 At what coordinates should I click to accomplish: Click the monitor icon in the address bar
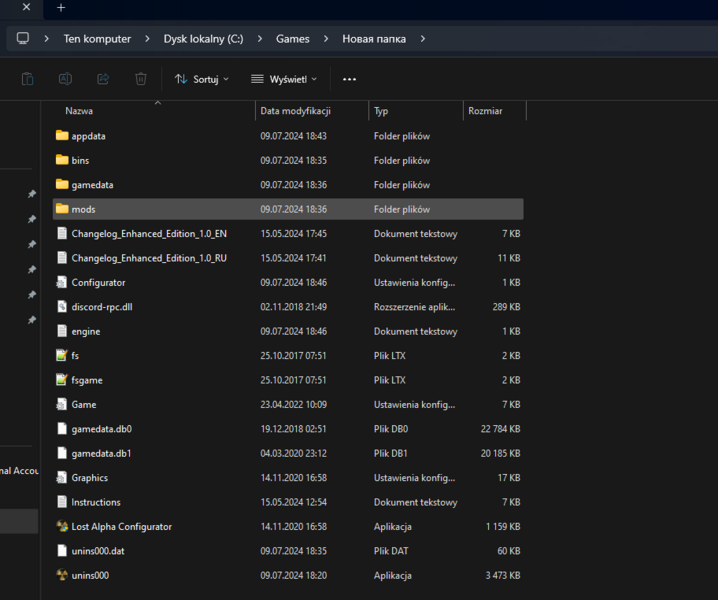point(23,39)
